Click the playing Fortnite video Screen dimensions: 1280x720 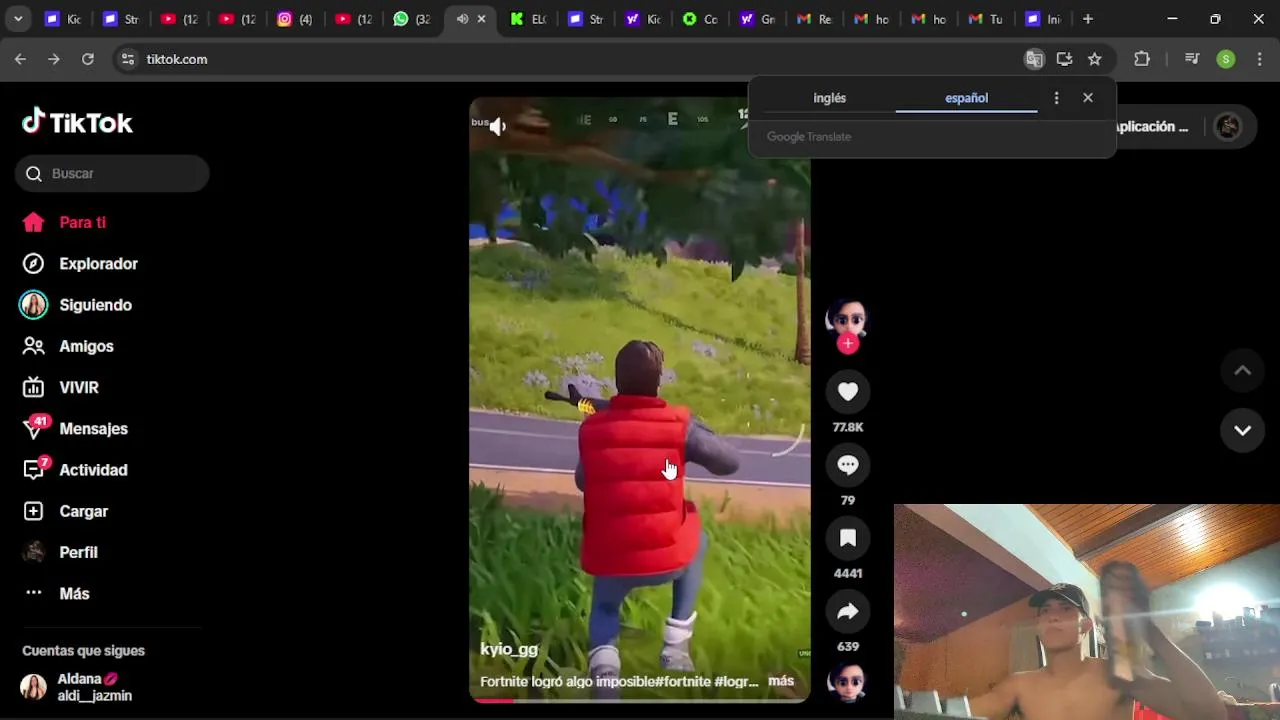click(x=640, y=400)
